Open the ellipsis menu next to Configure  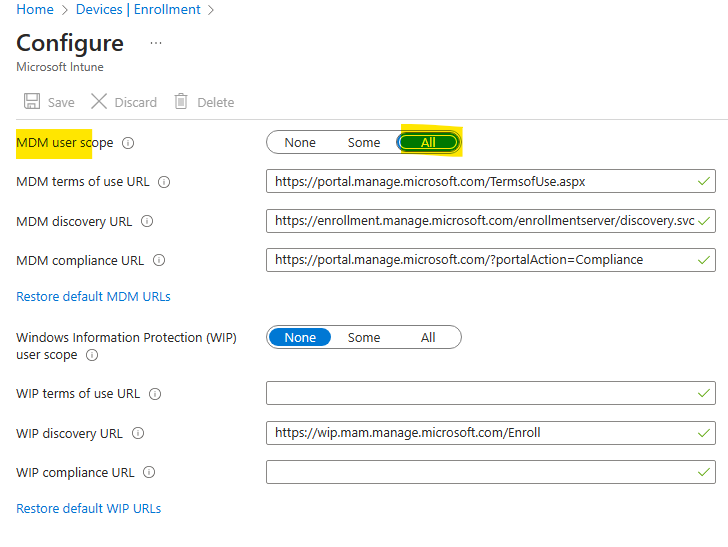coord(156,43)
